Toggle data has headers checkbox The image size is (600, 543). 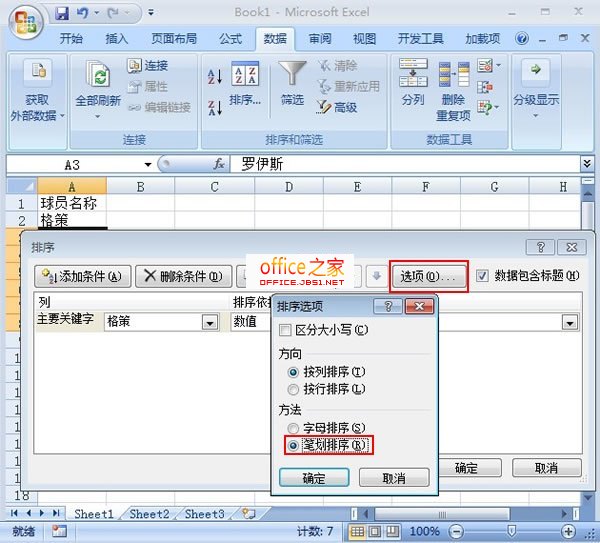(x=482, y=276)
